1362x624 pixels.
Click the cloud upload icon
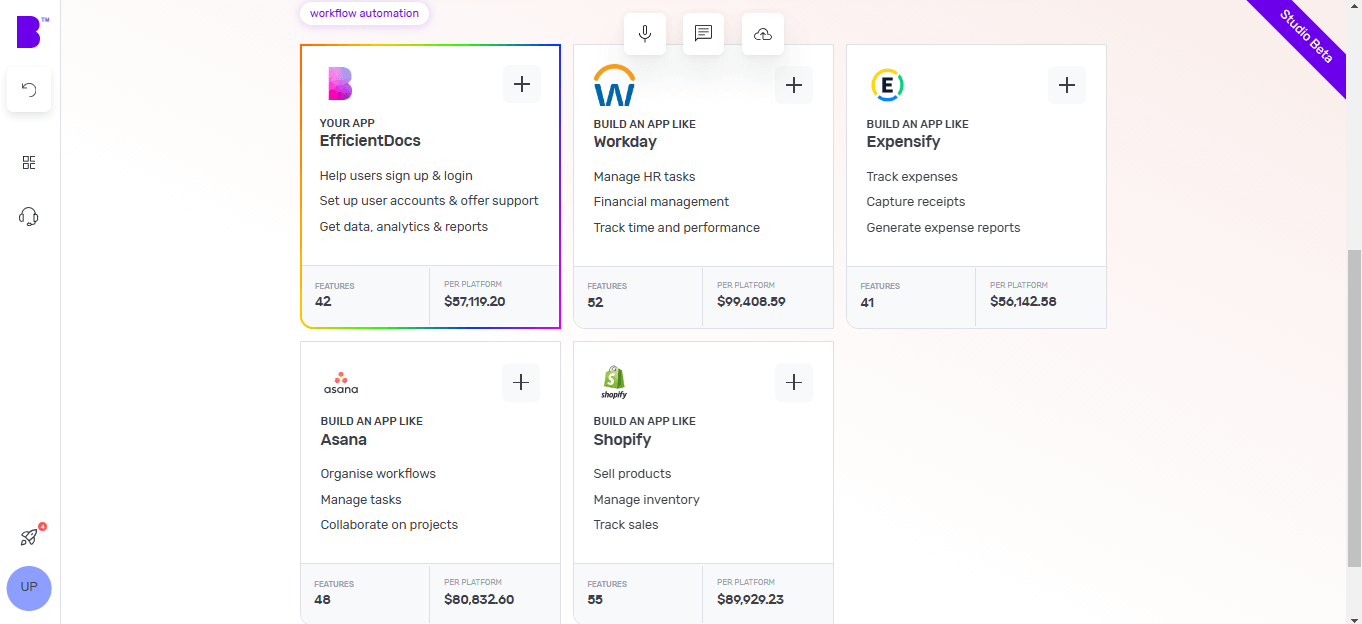click(763, 34)
